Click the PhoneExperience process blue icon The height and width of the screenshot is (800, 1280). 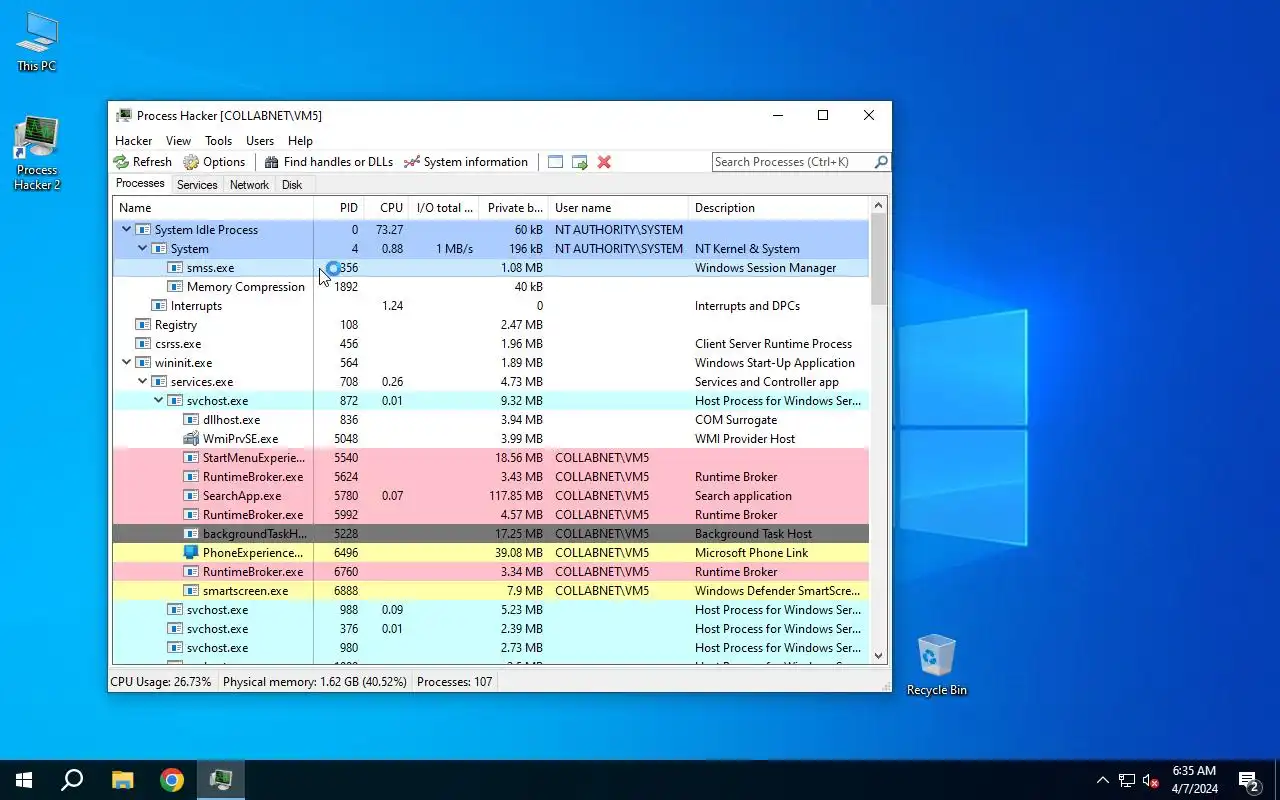tap(191, 553)
